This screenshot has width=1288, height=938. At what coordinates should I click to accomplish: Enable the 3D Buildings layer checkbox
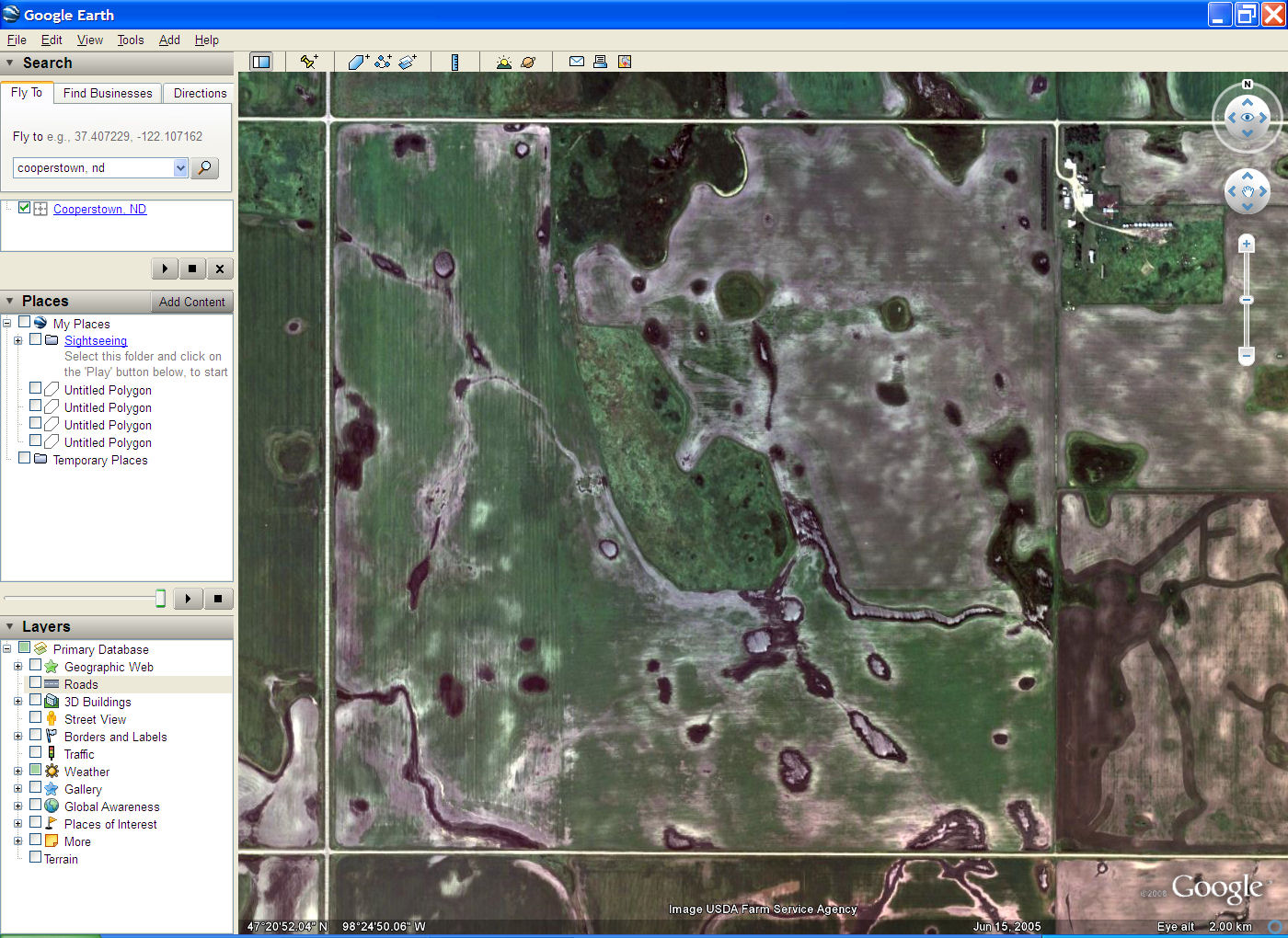click(35, 700)
